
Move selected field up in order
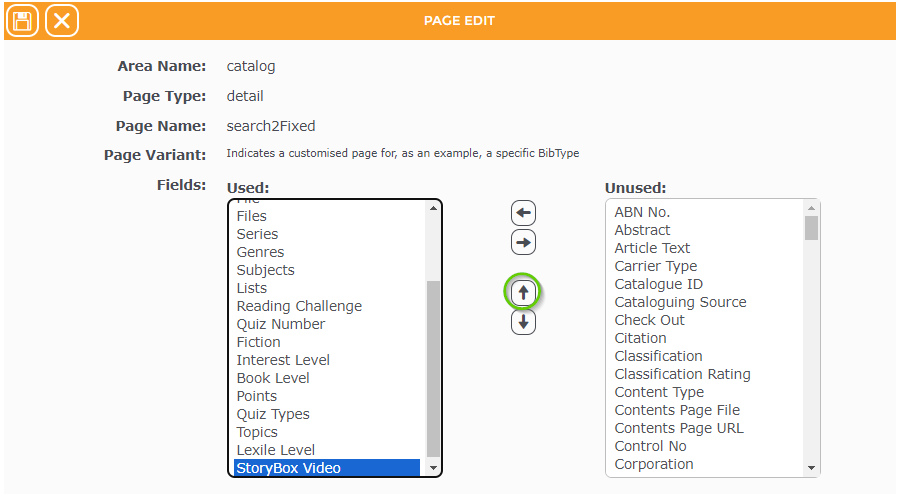tap(523, 292)
